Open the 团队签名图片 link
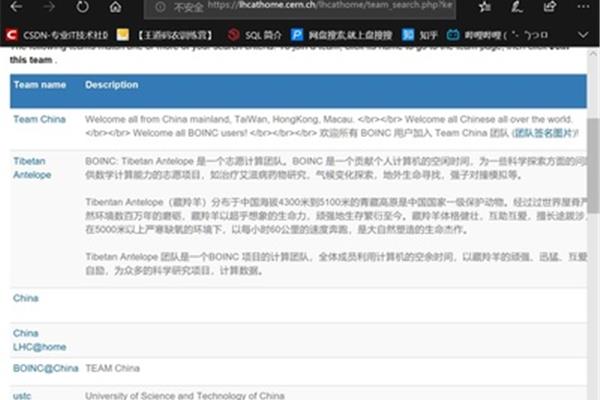600x400 pixels. click(545, 133)
